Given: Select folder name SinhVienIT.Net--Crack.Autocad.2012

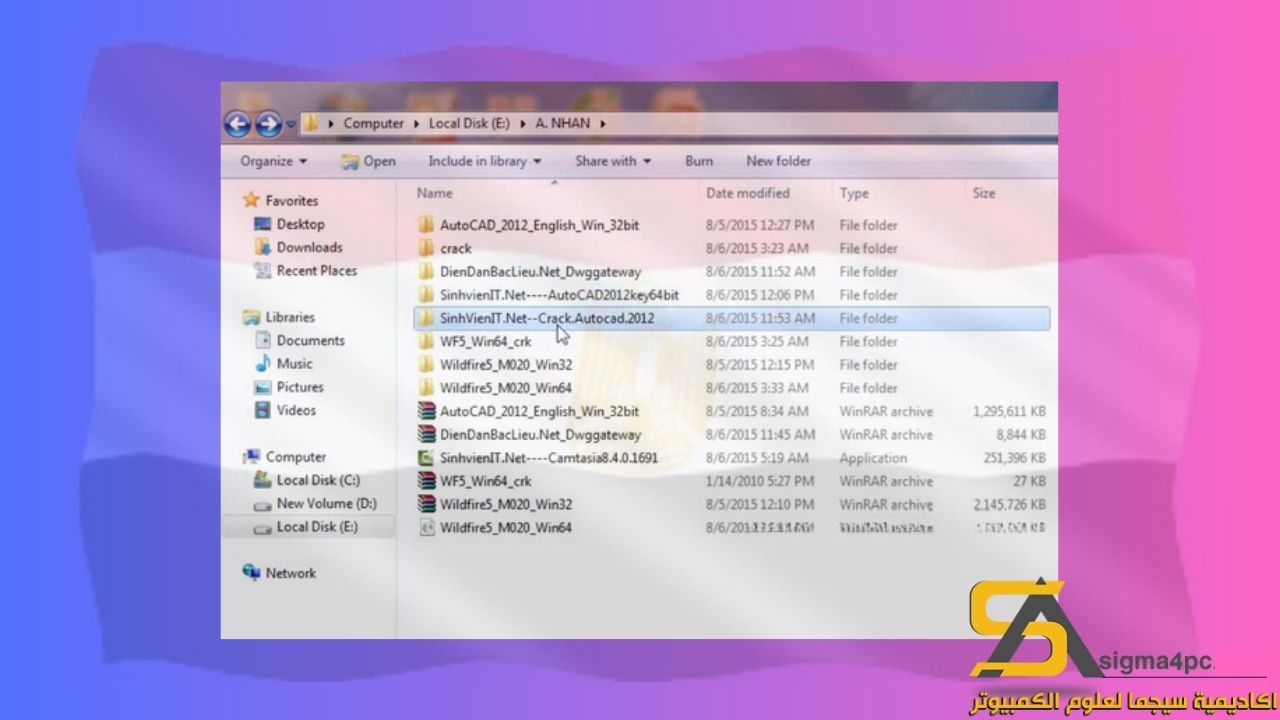Looking at the screenshot, I should pos(547,318).
